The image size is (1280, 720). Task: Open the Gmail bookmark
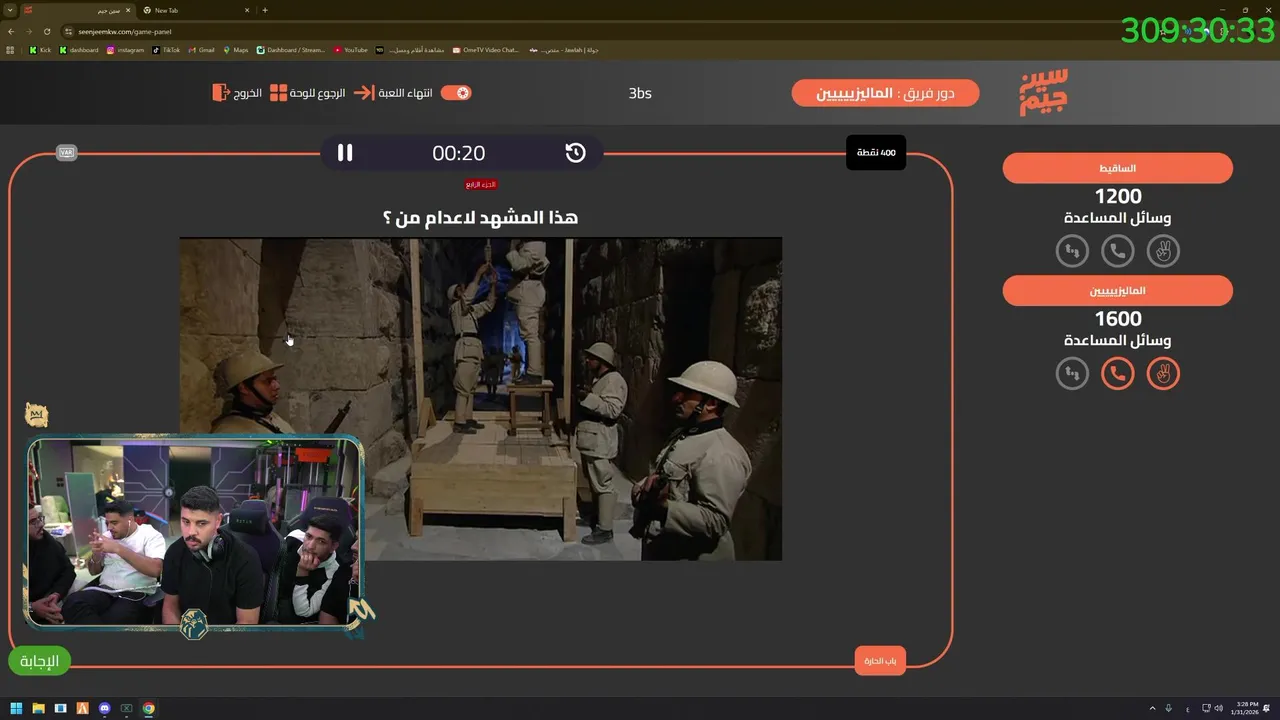(201, 50)
